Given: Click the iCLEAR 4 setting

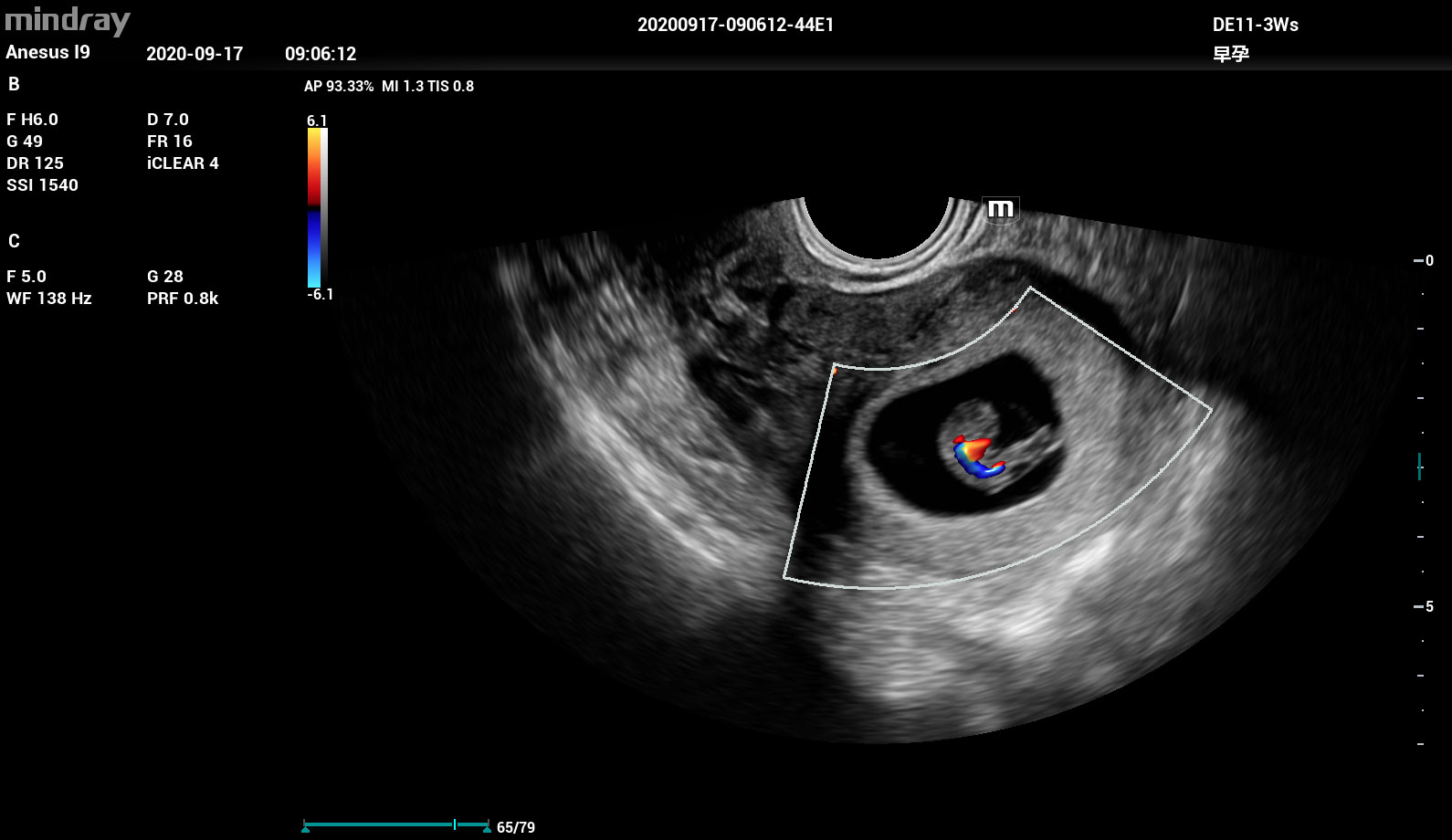Looking at the screenshot, I should 183,163.
